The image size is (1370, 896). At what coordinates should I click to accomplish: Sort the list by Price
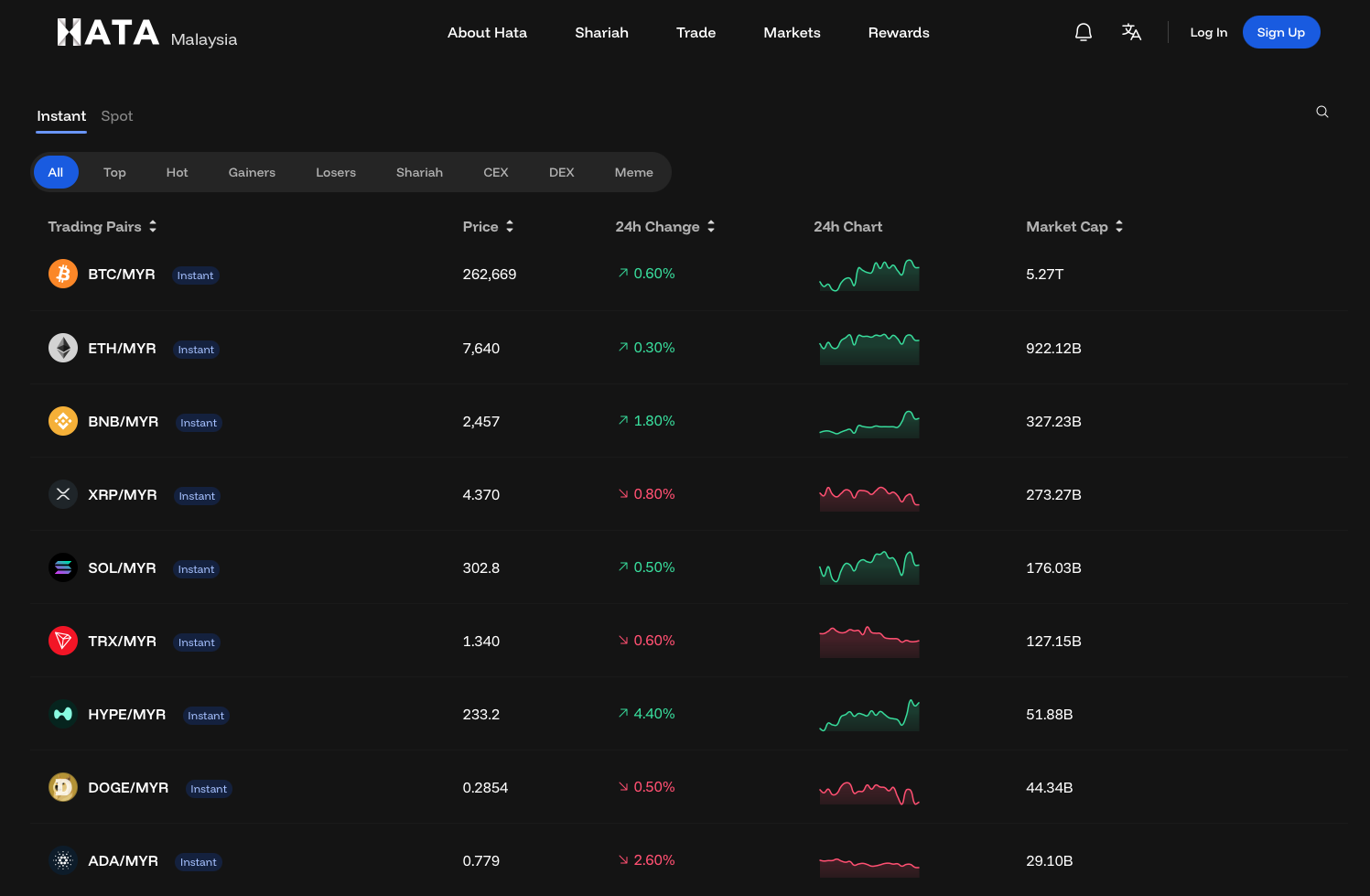(x=489, y=226)
